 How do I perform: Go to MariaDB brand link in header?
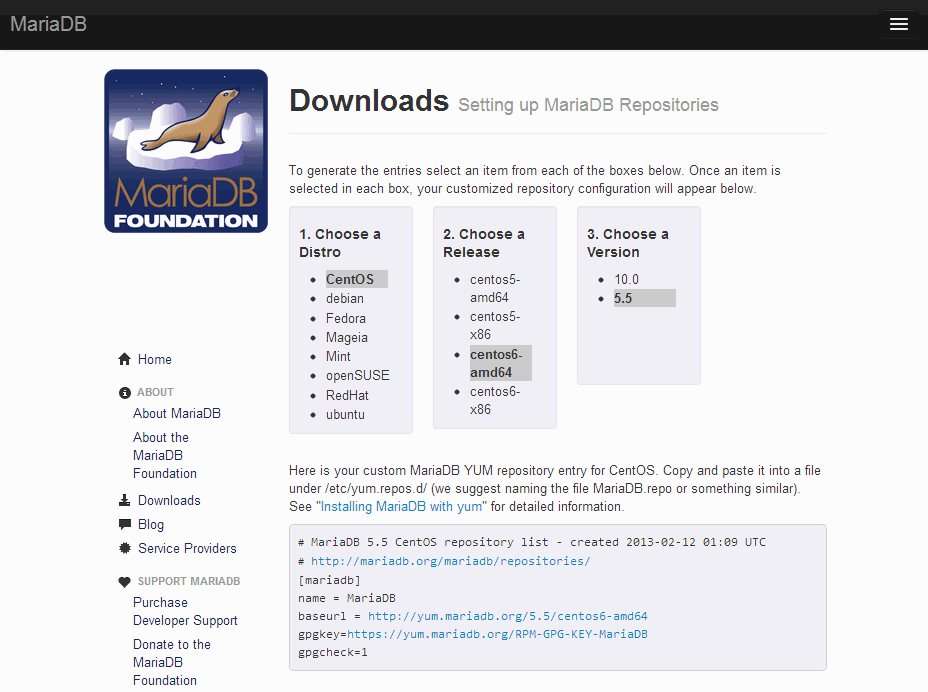tap(49, 24)
